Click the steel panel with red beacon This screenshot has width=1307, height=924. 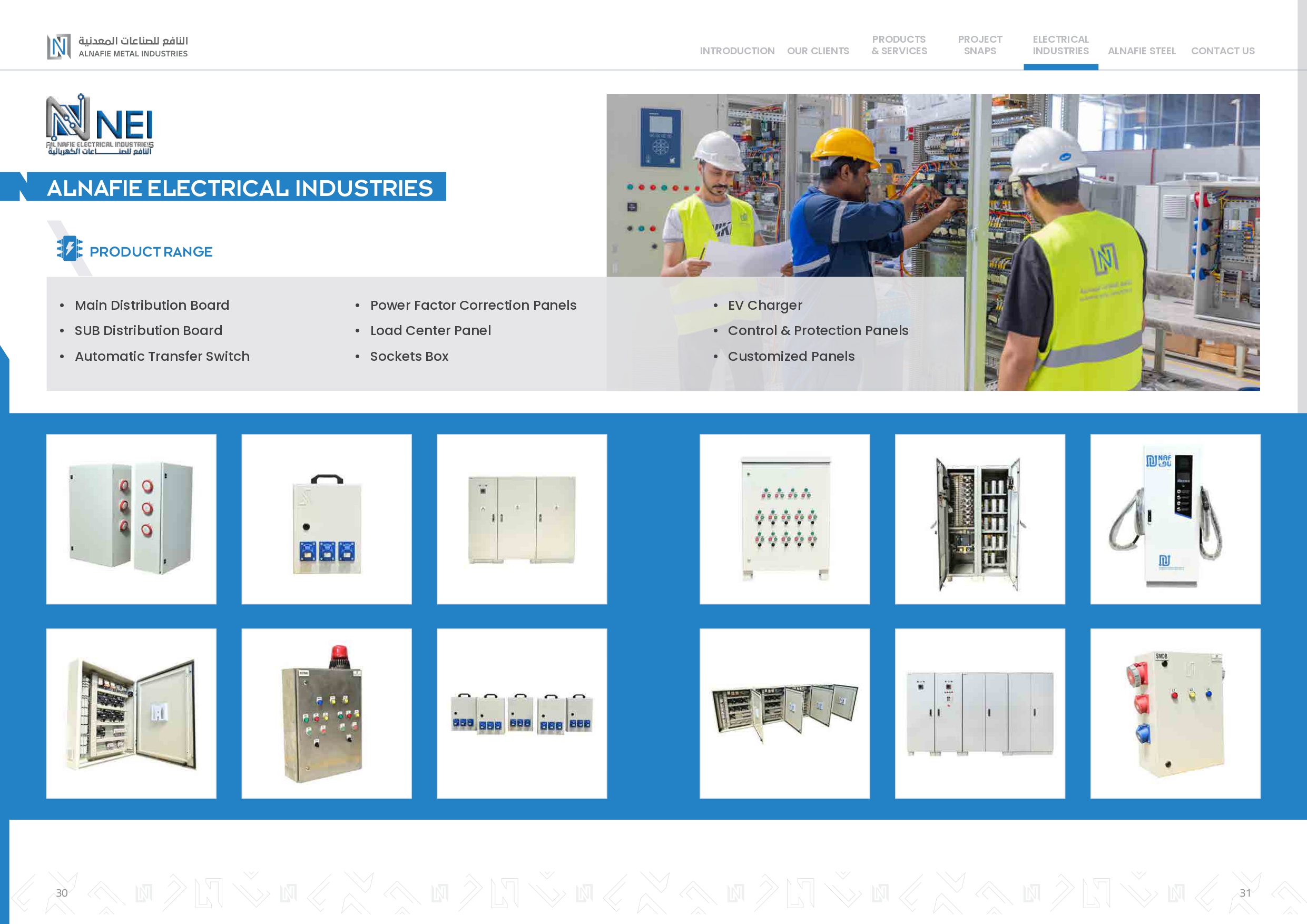coord(326,713)
